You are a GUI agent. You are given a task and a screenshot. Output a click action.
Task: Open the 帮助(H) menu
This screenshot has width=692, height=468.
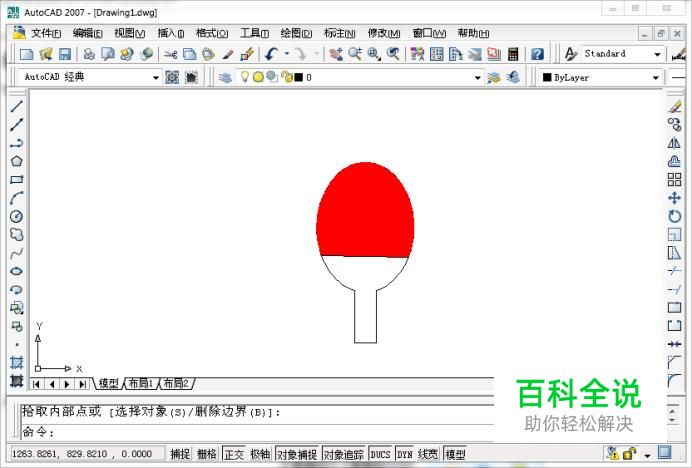pos(473,33)
